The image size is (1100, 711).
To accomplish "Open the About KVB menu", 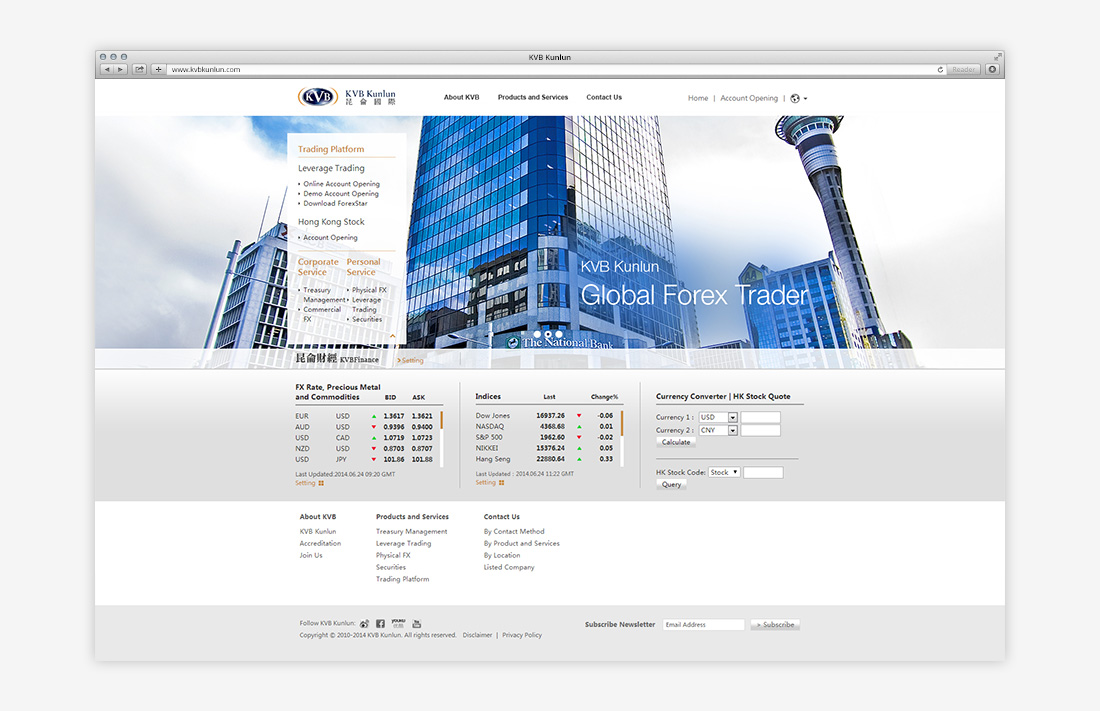I will tap(461, 98).
